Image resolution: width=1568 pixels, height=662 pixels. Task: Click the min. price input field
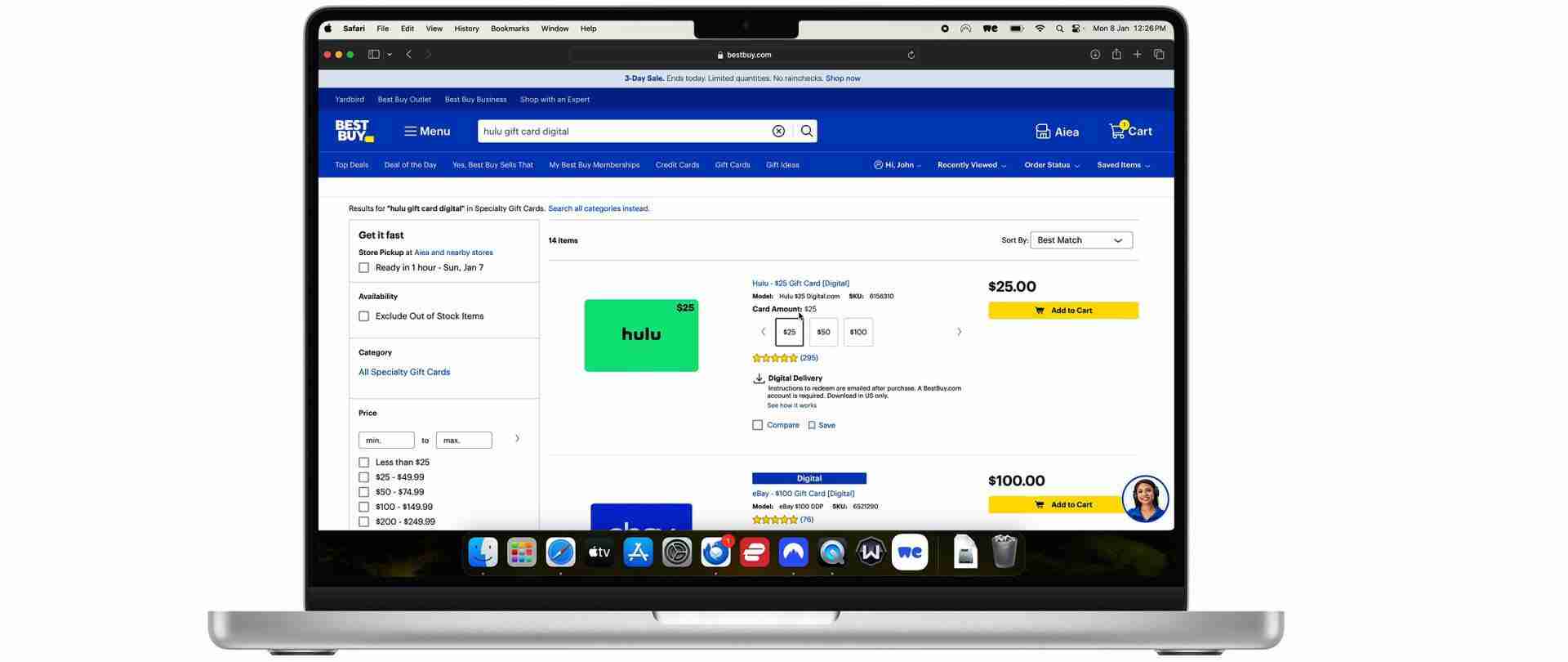[x=386, y=441]
